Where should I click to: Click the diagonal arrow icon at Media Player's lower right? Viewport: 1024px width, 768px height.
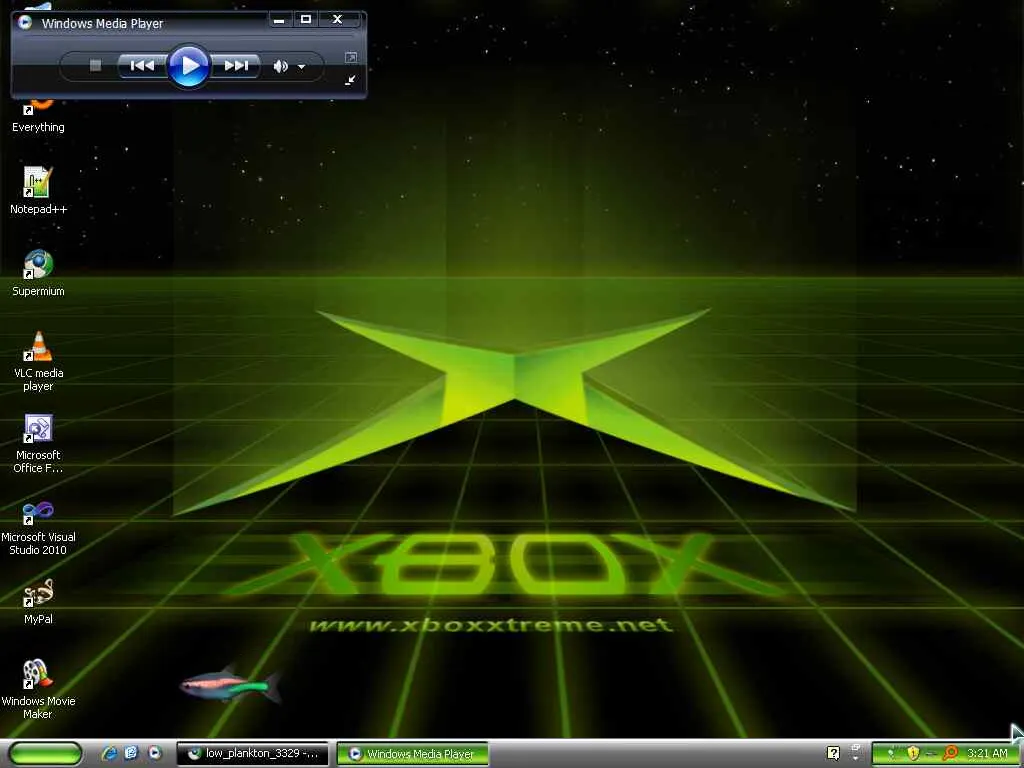point(351,80)
